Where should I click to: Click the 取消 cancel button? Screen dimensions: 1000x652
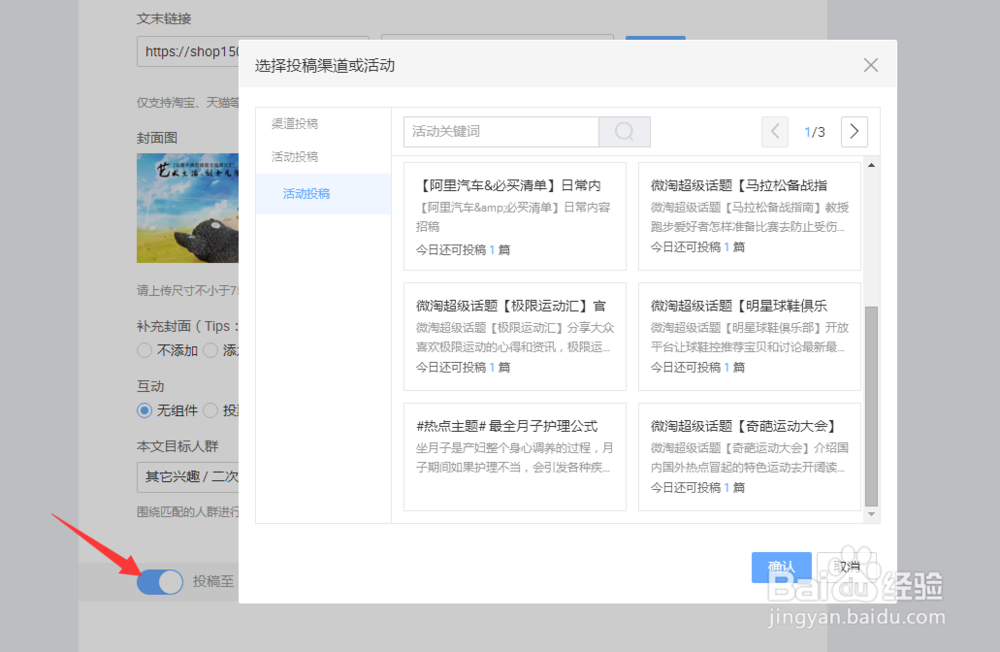coord(845,566)
